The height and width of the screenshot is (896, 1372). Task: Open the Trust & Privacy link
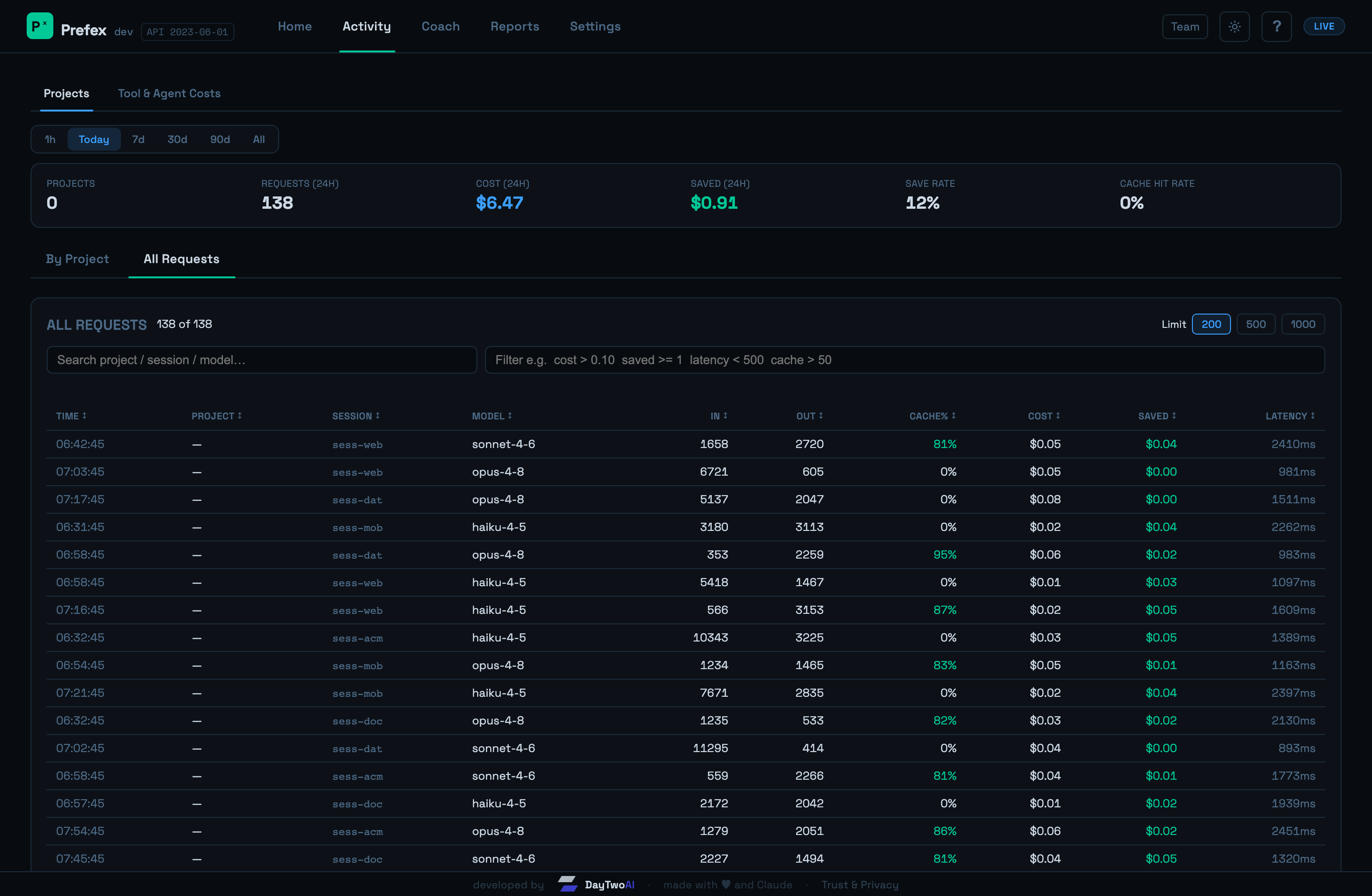[x=859, y=885]
